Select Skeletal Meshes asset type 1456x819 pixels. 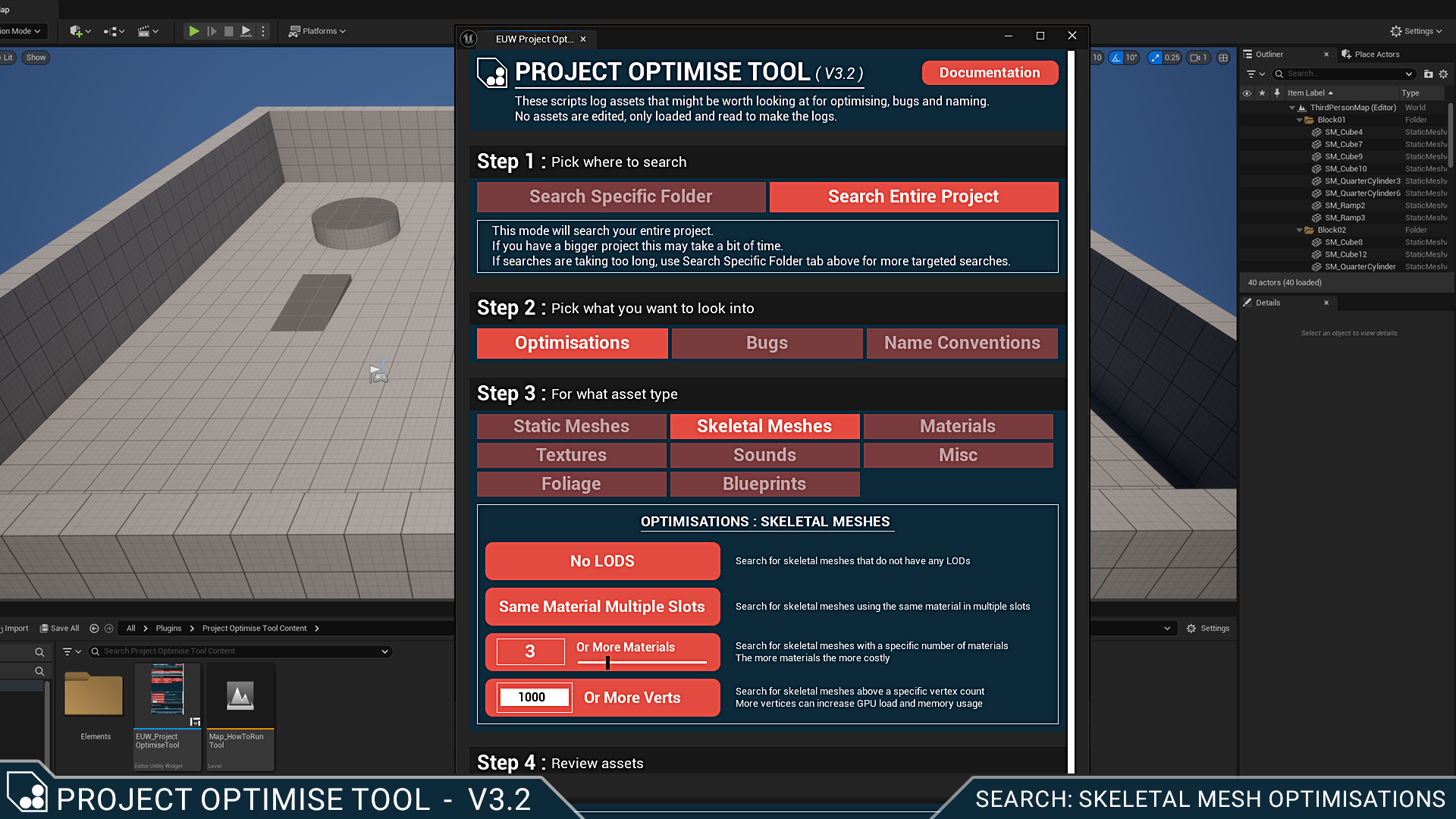pyautogui.click(x=764, y=426)
